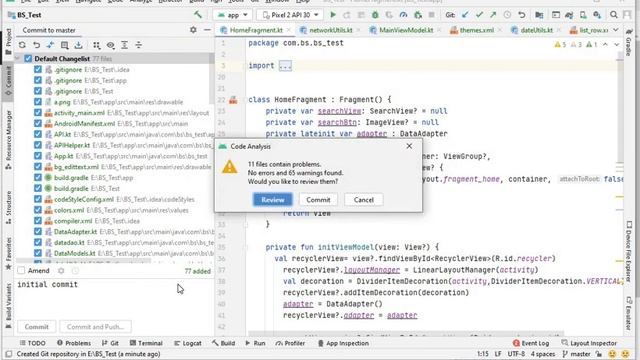Click into commit message field
Screen dimensions: 640x360
pos(114,298)
